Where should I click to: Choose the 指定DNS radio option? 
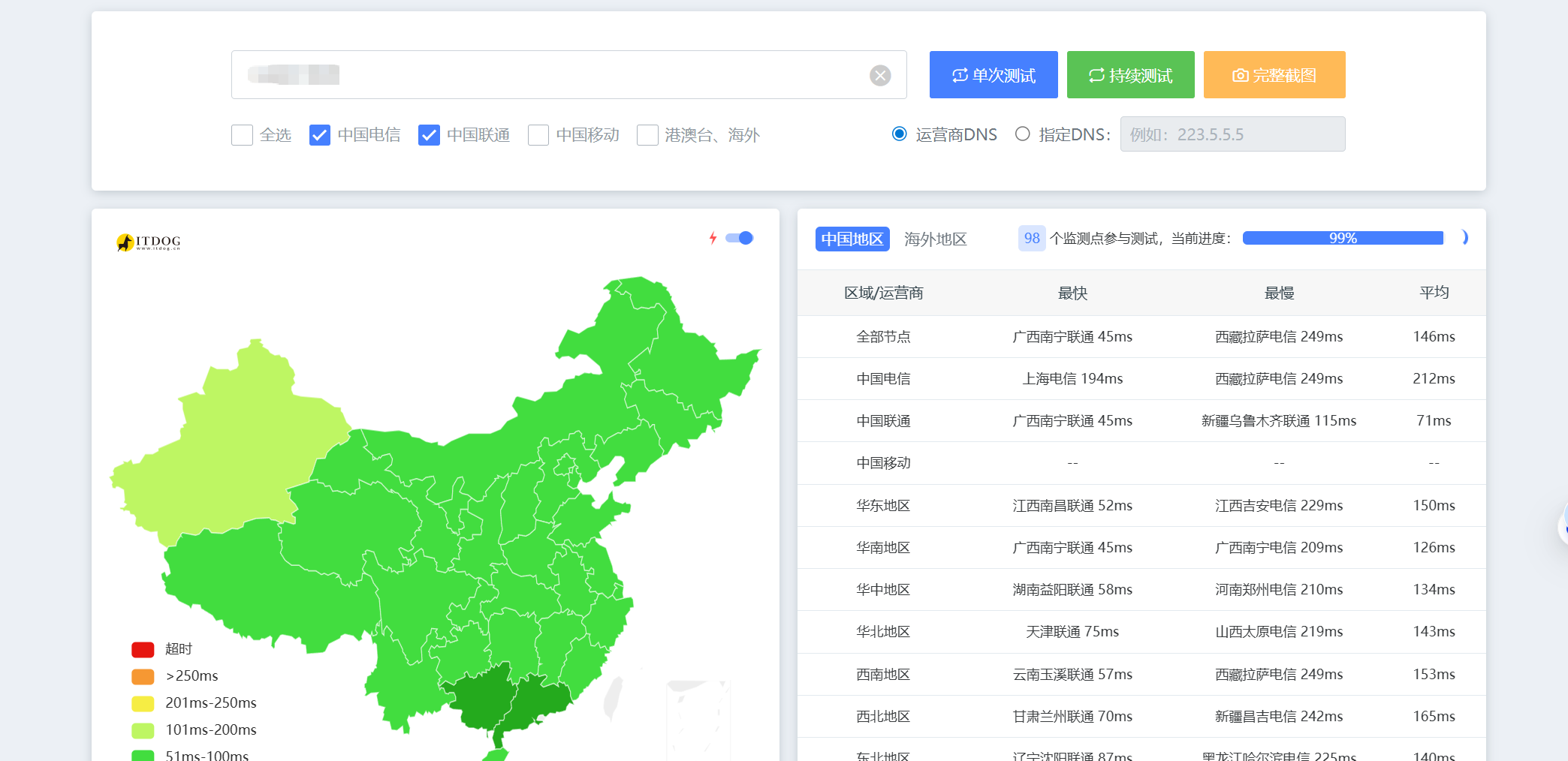[x=1022, y=134]
